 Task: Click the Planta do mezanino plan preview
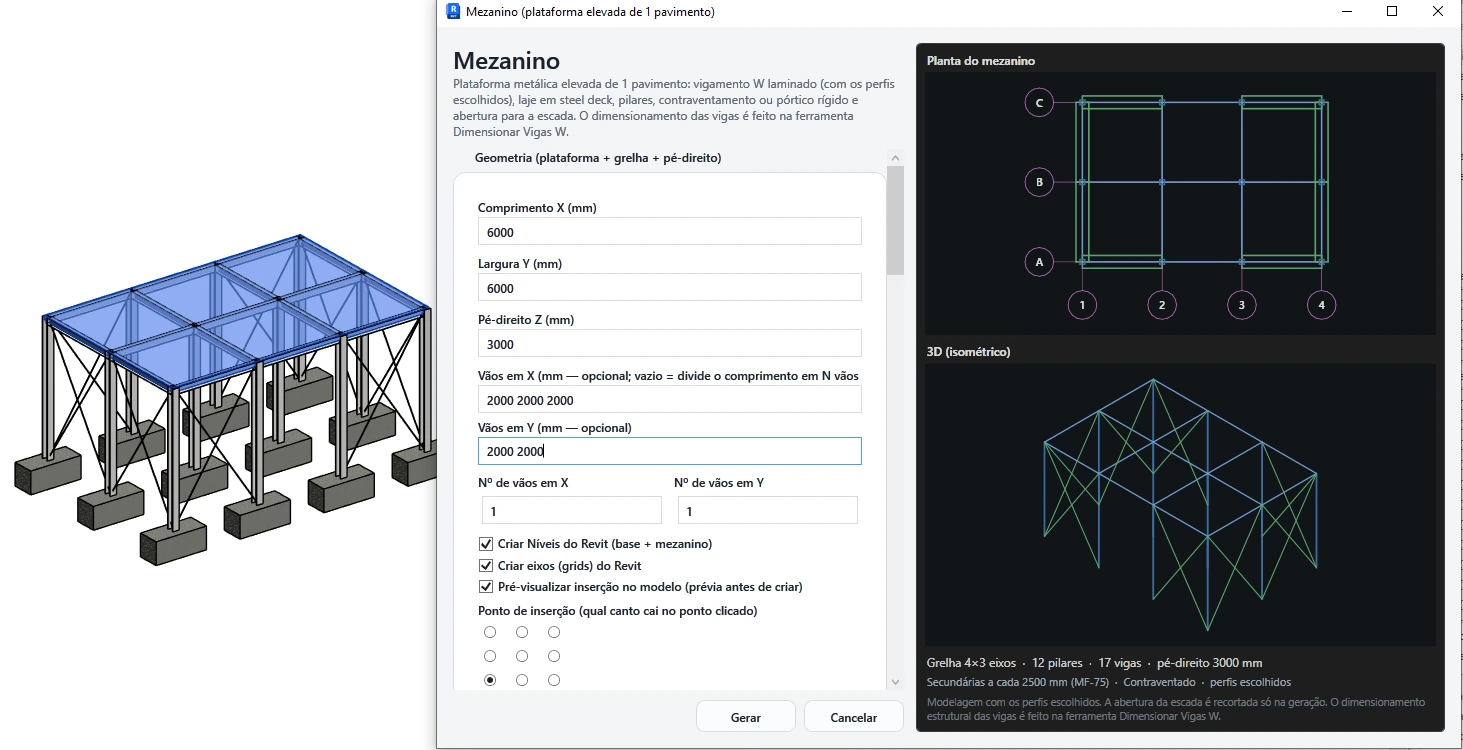1180,203
